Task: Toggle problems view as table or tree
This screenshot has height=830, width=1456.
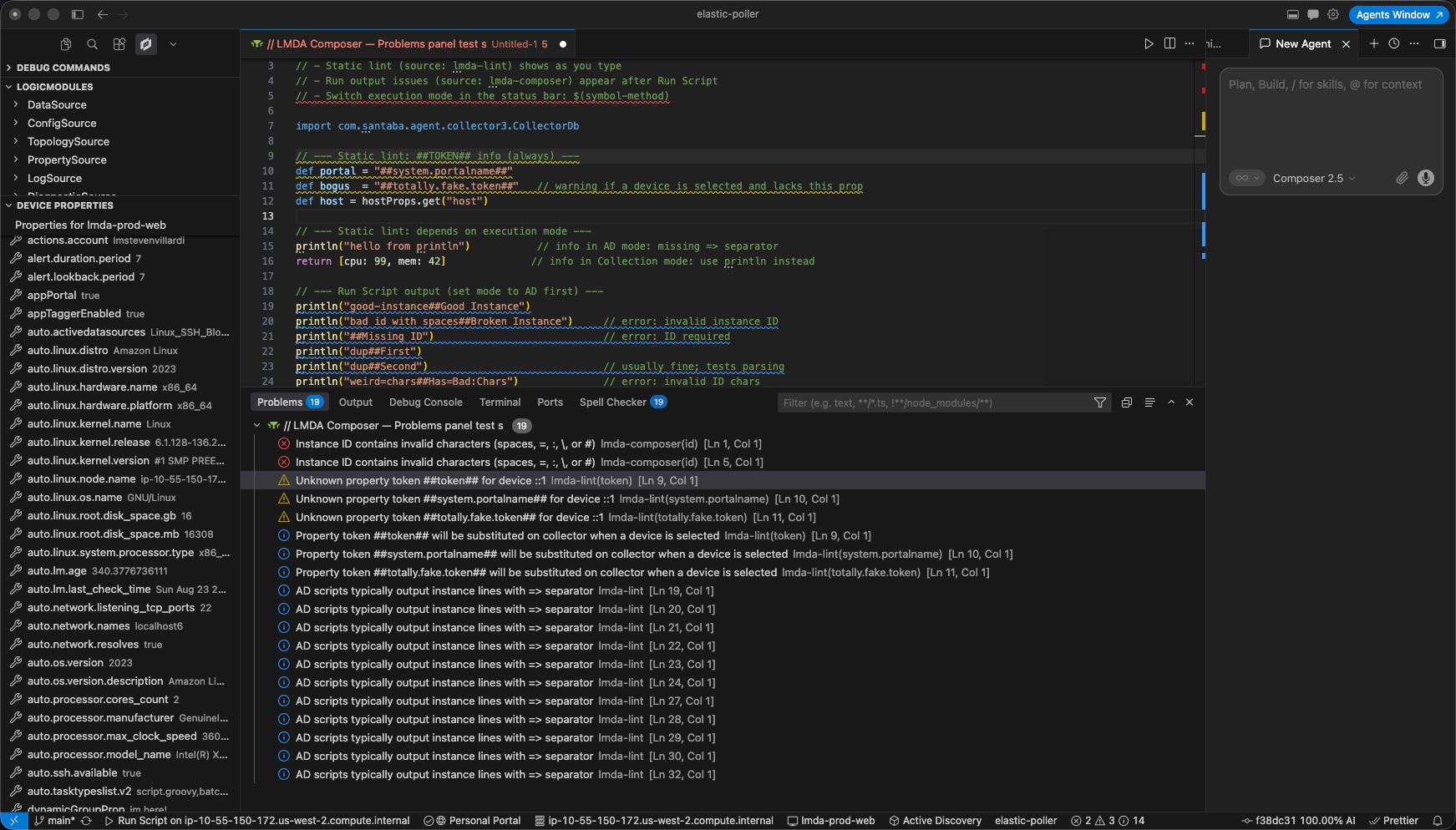Action: [x=1149, y=402]
